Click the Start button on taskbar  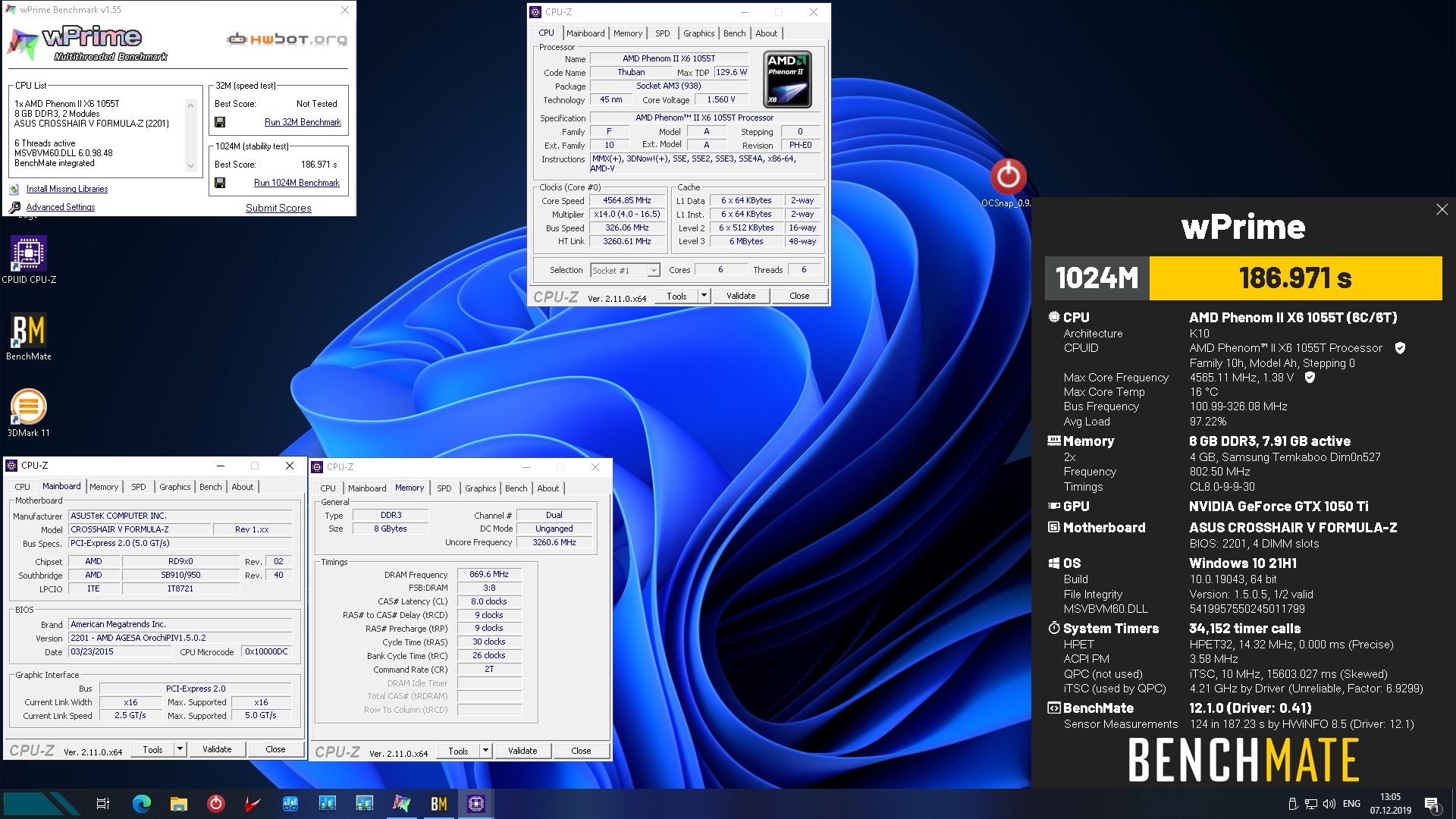(x=42, y=804)
